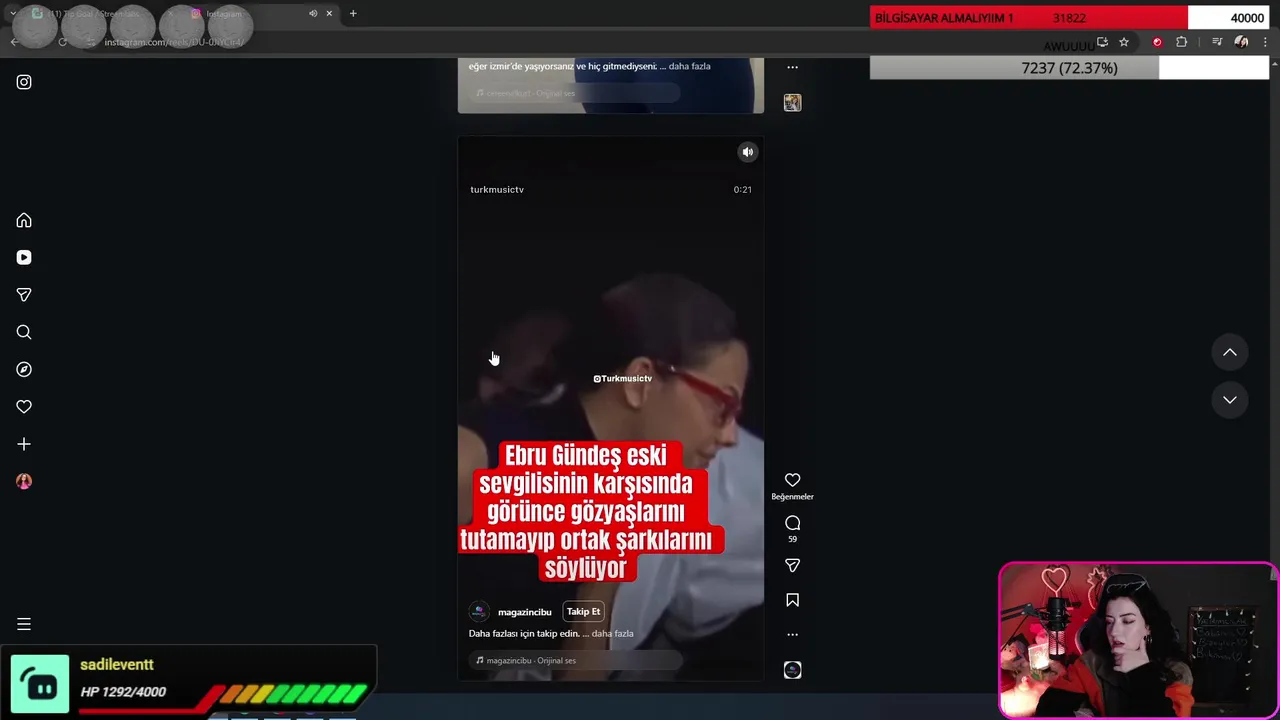
Task: Open audio thumbnail beside magazincibu reel
Action: point(792,670)
